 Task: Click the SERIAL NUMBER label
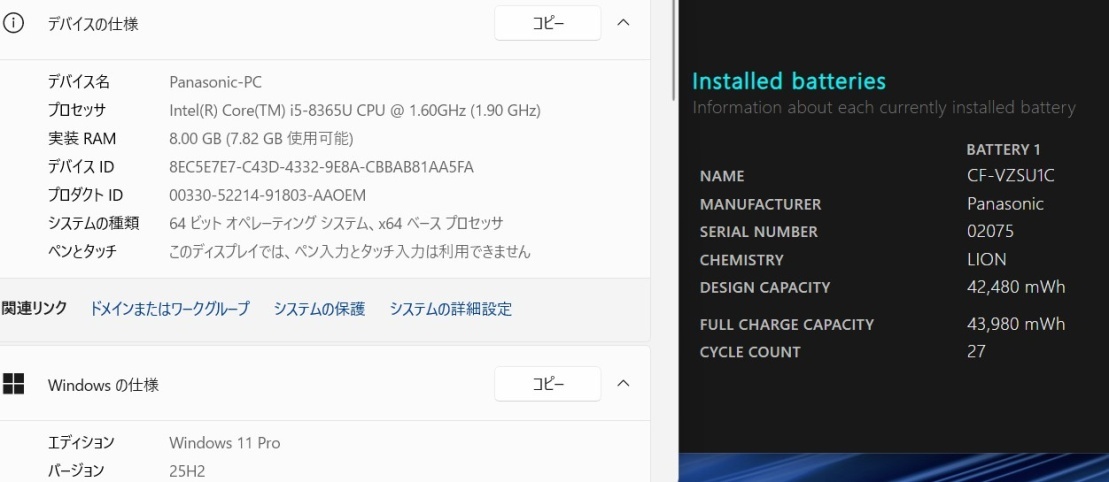tap(758, 232)
